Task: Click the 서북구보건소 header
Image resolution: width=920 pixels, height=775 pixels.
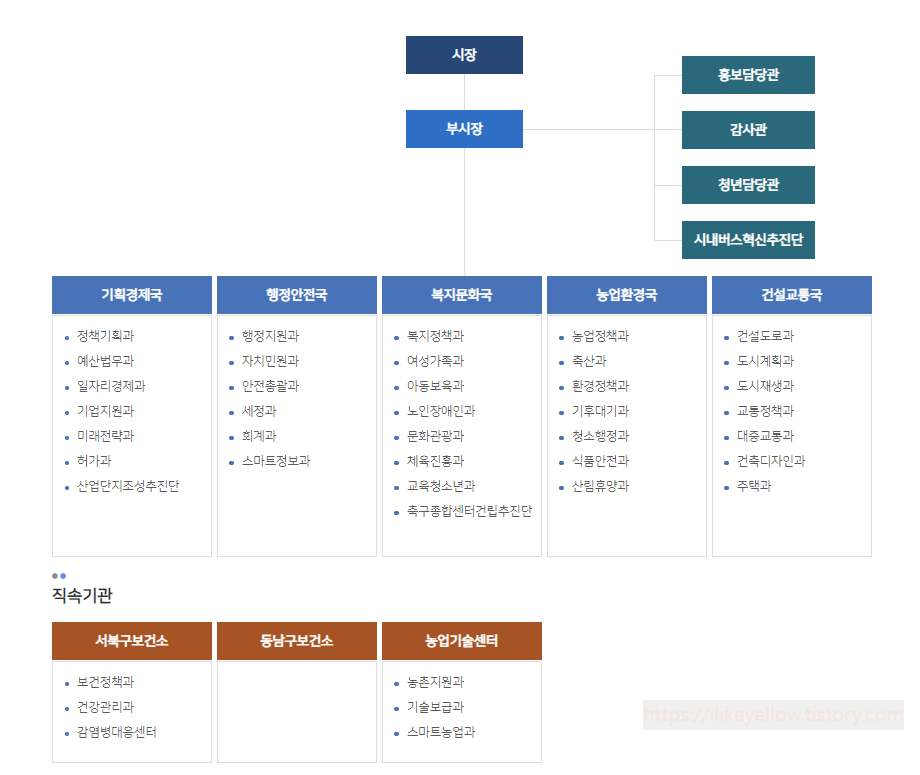Action: tap(132, 641)
